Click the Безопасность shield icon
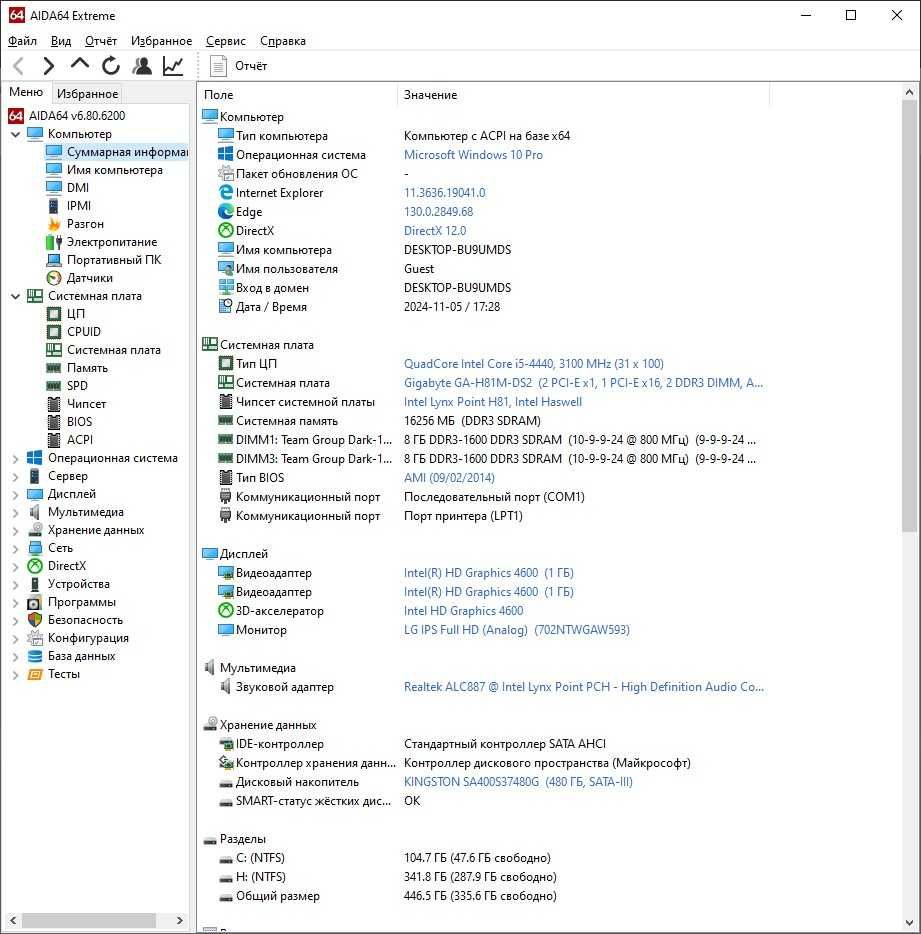 [35, 620]
